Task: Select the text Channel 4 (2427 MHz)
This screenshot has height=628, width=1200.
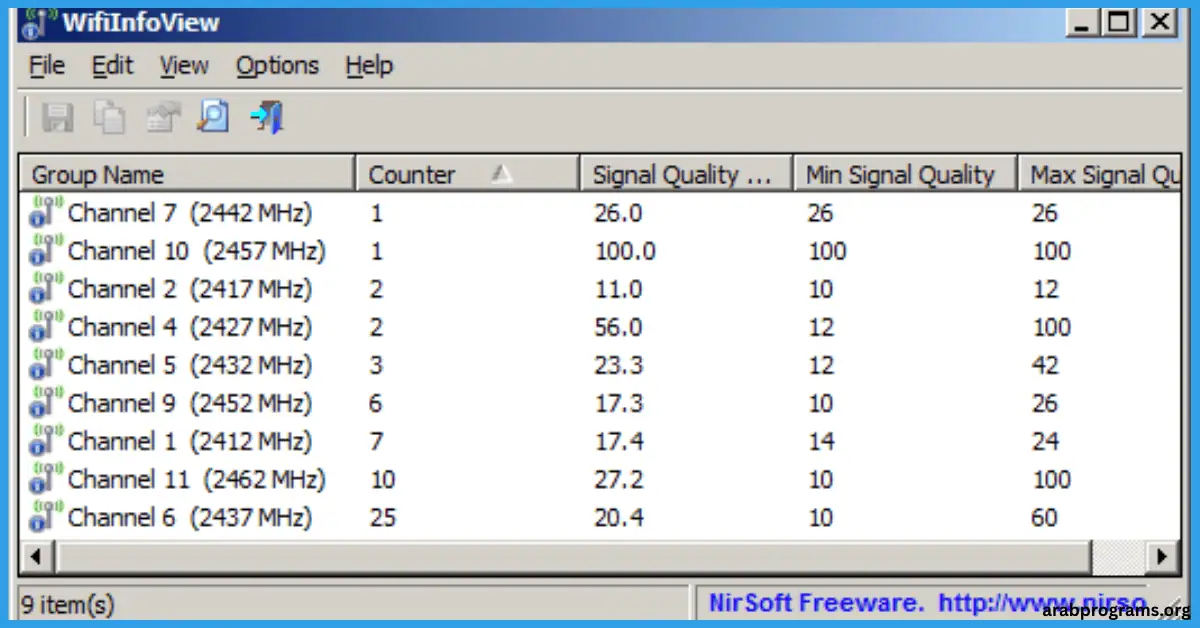Action: click(190, 328)
